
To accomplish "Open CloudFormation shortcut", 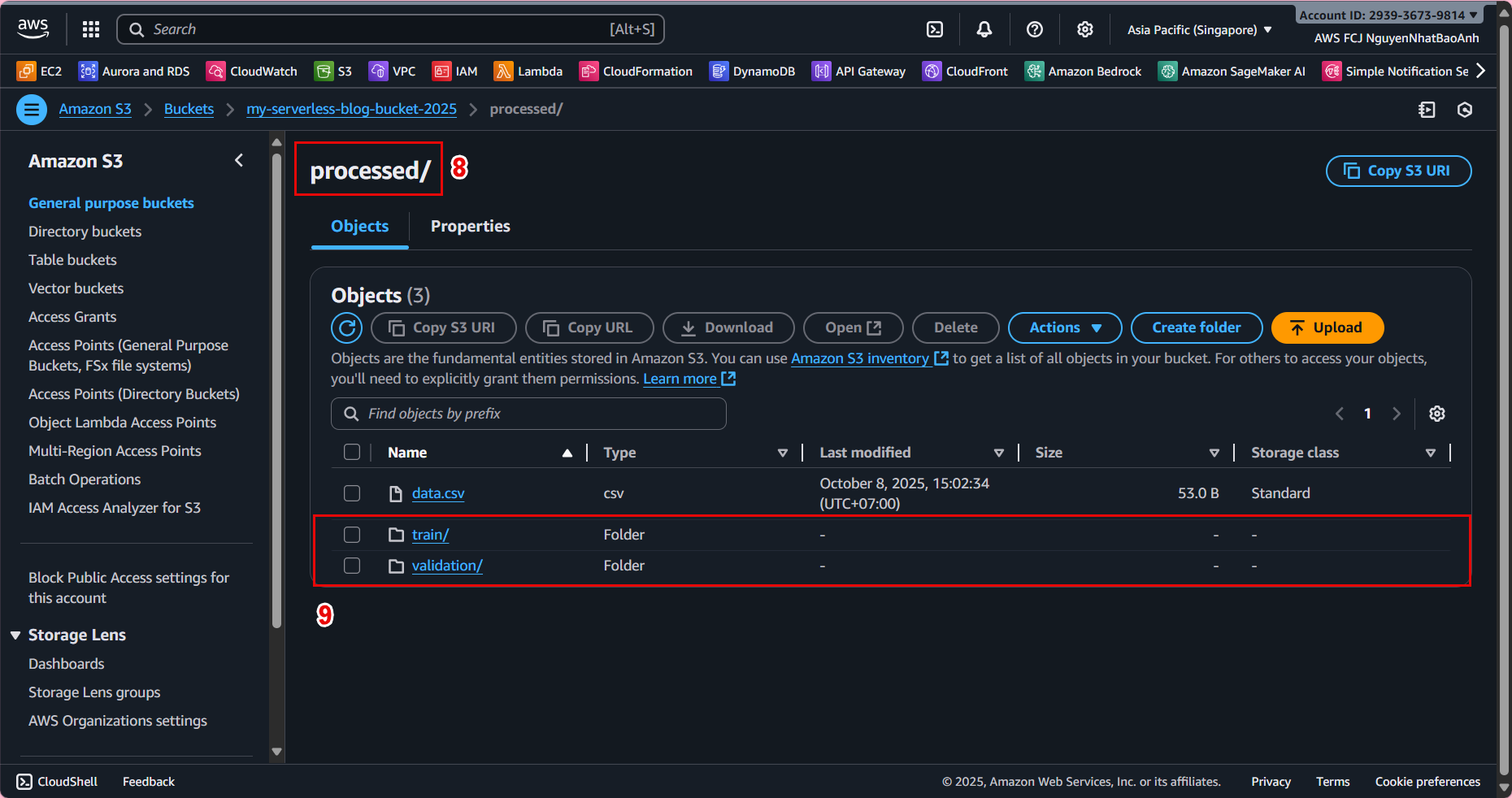I will (x=636, y=72).
